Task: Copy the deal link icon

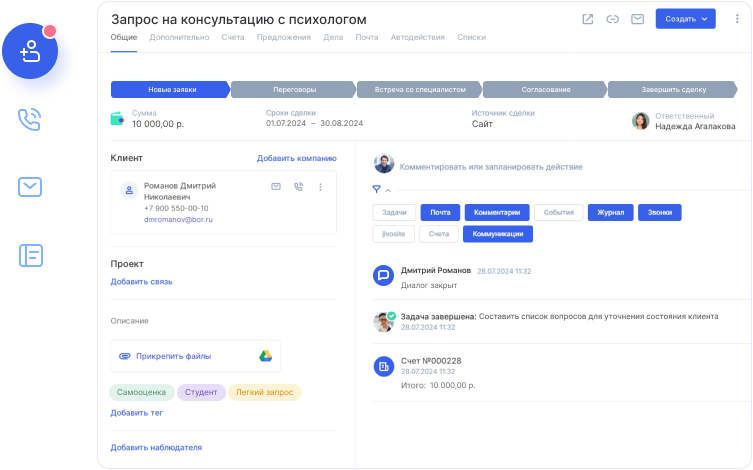Action: click(612, 19)
